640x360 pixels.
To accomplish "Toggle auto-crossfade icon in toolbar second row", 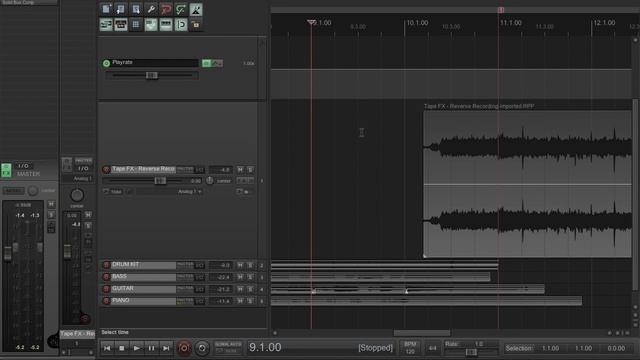I will (106, 24).
